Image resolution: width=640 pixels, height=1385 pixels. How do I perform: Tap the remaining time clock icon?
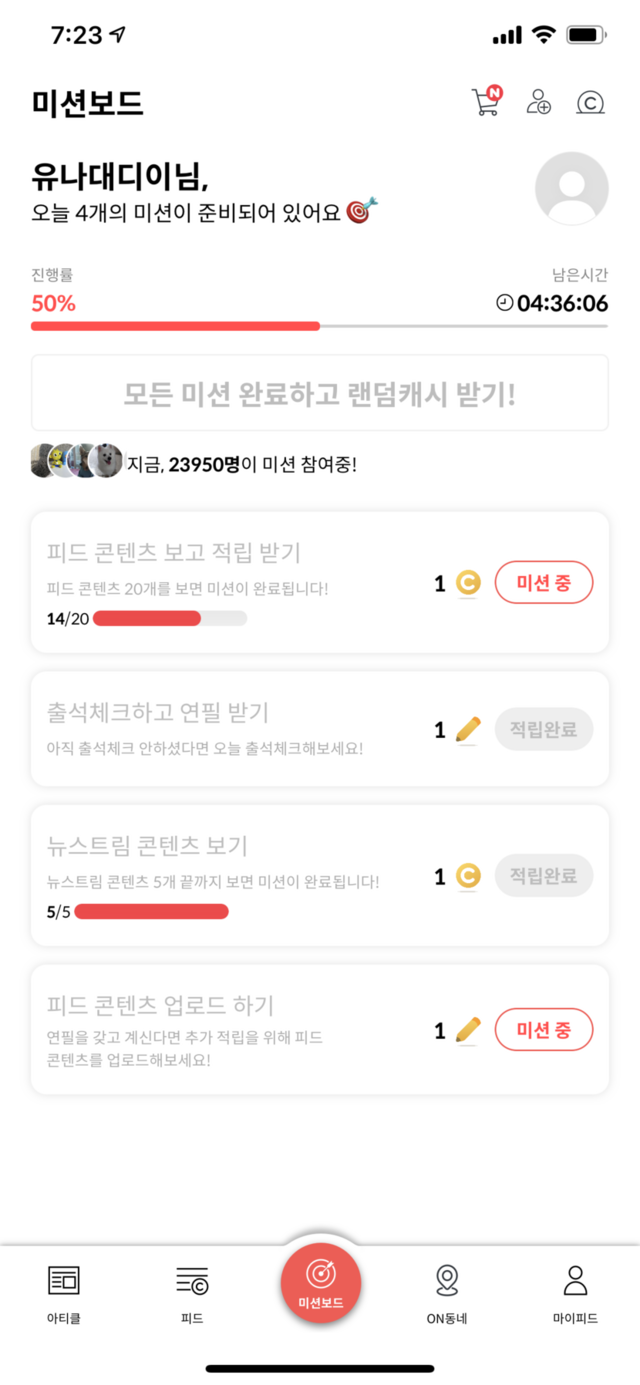[504, 303]
